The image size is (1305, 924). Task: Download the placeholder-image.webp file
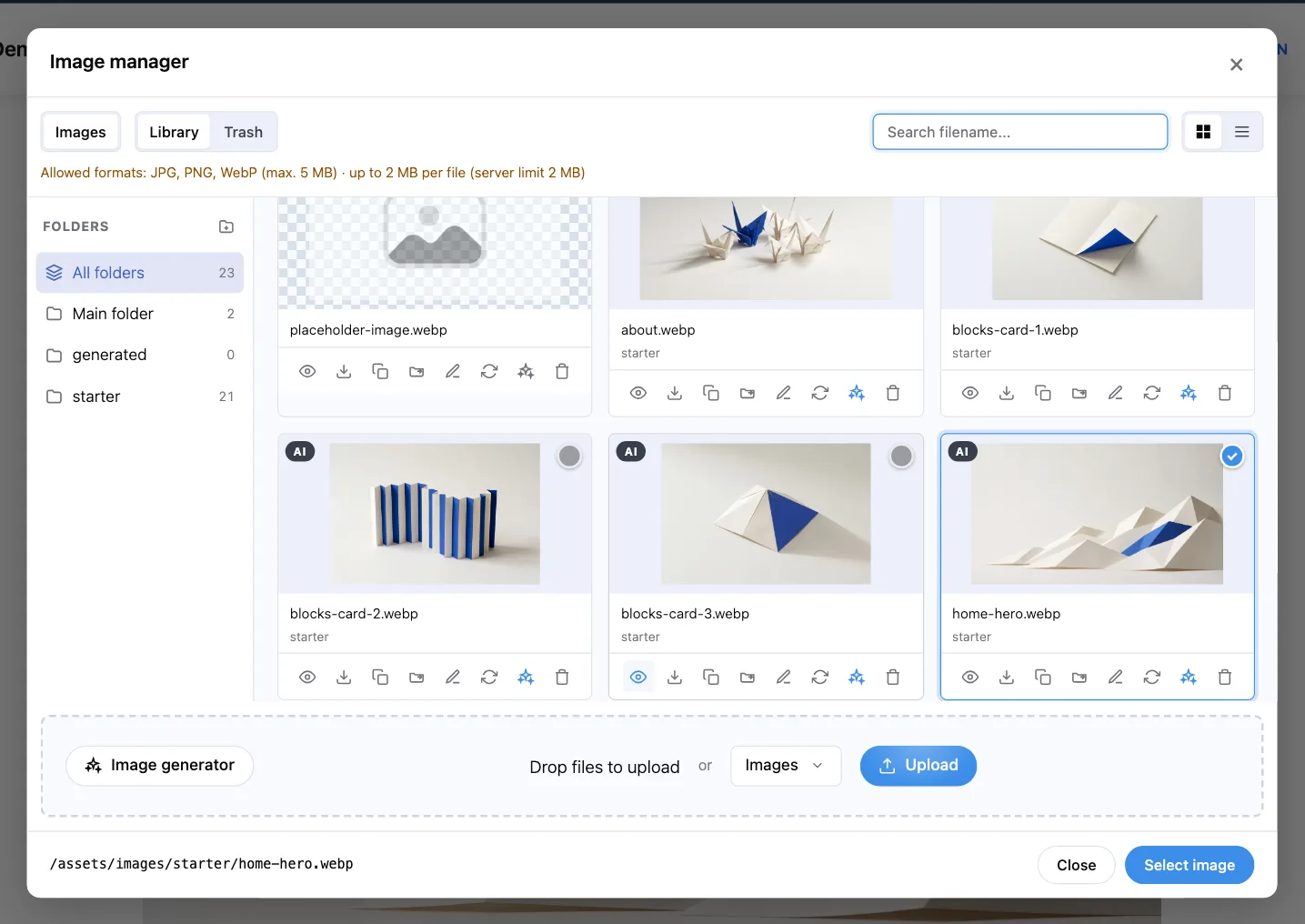(x=344, y=371)
